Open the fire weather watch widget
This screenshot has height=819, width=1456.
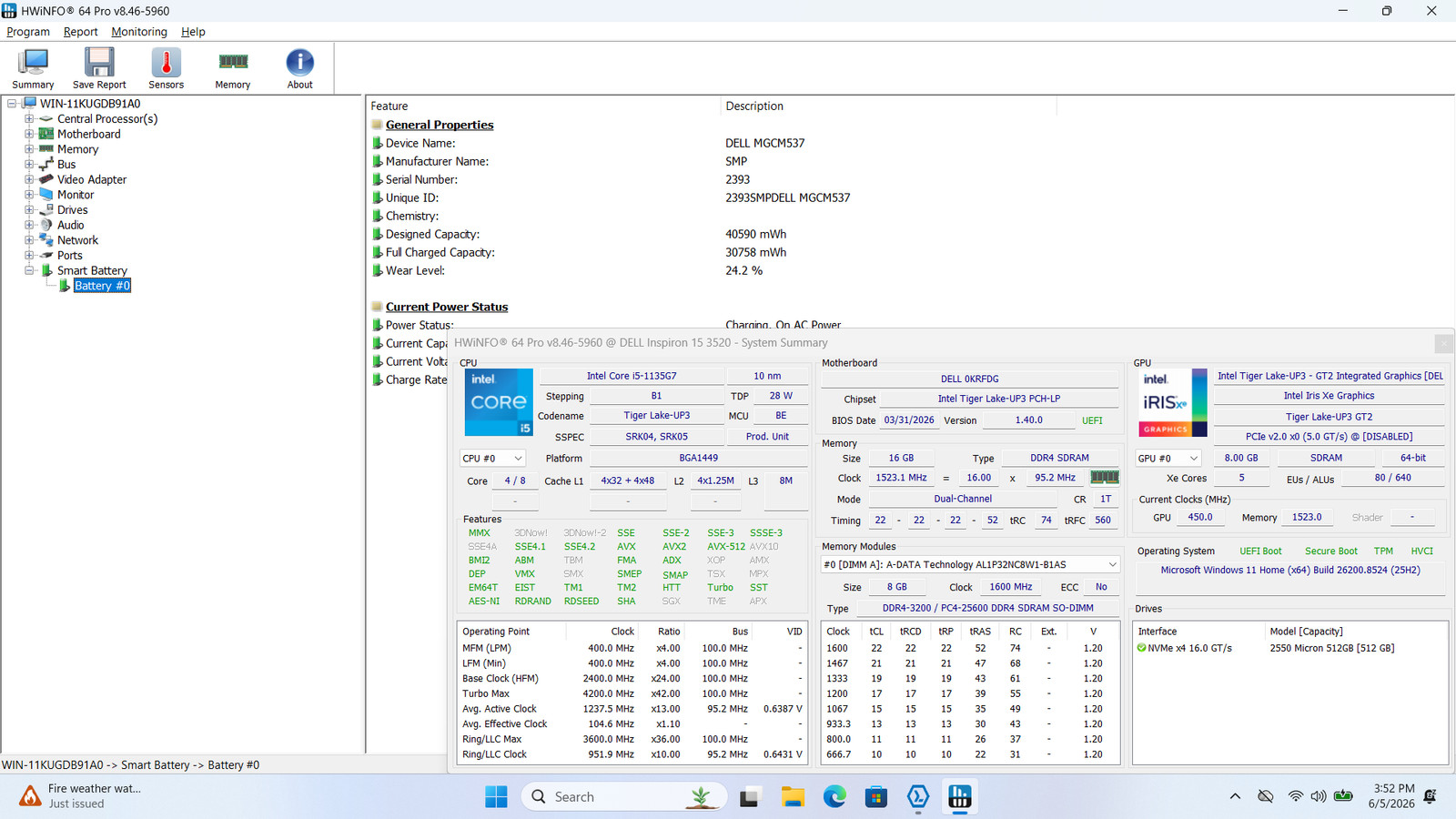coord(80,796)
